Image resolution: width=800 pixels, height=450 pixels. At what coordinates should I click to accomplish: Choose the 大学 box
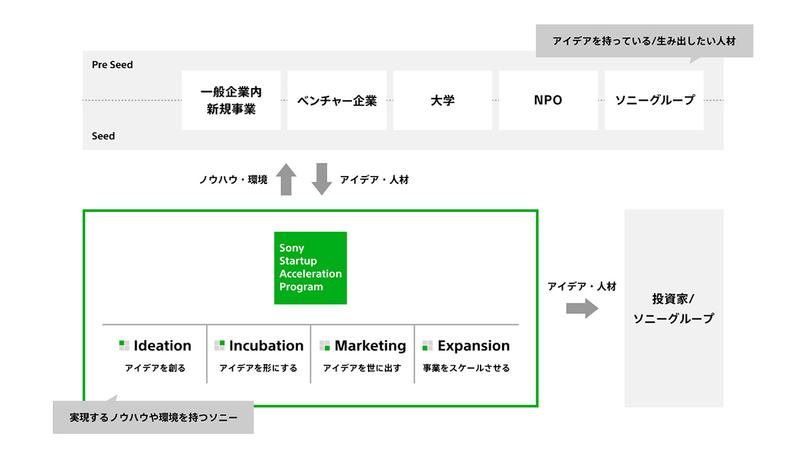pos(442,100)
